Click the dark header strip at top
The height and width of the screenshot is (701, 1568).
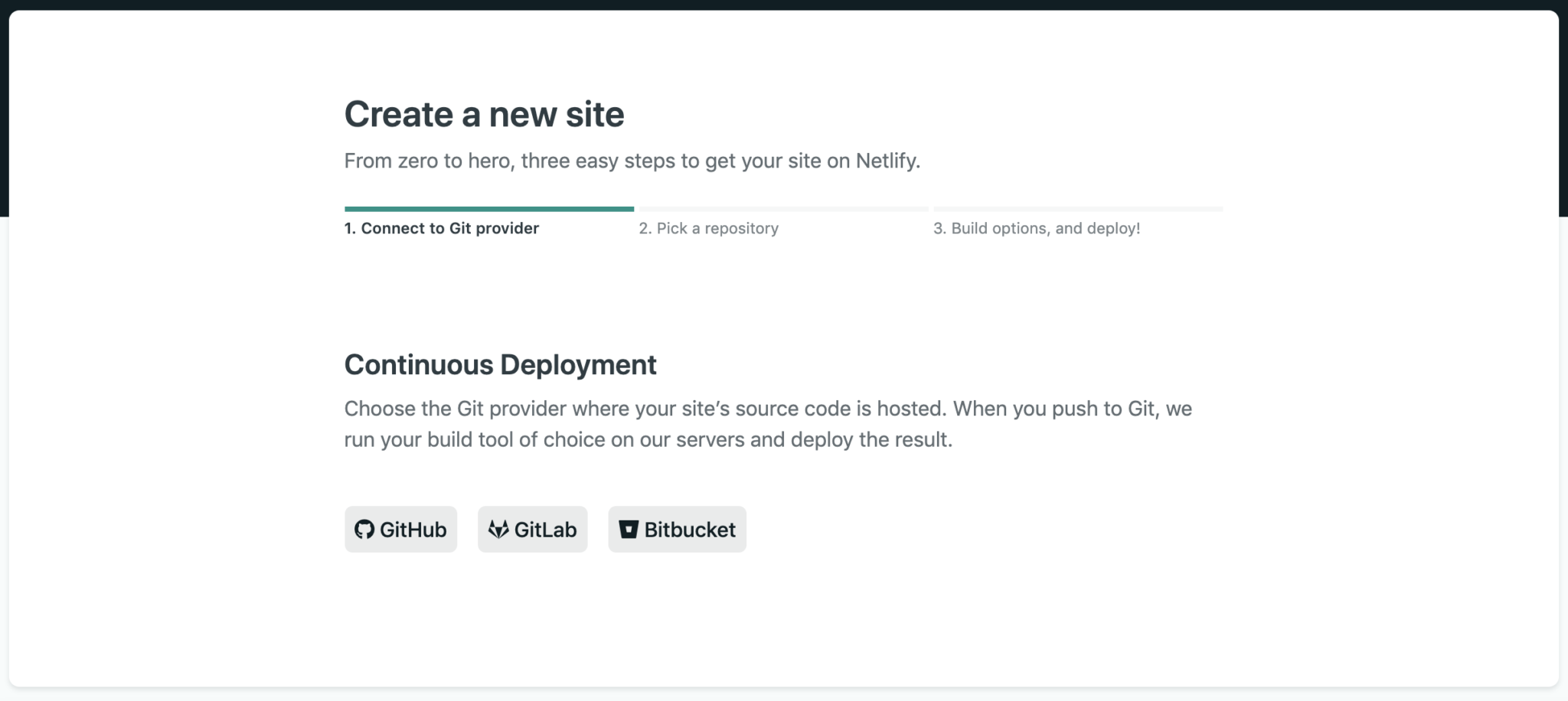pos(784,5)
